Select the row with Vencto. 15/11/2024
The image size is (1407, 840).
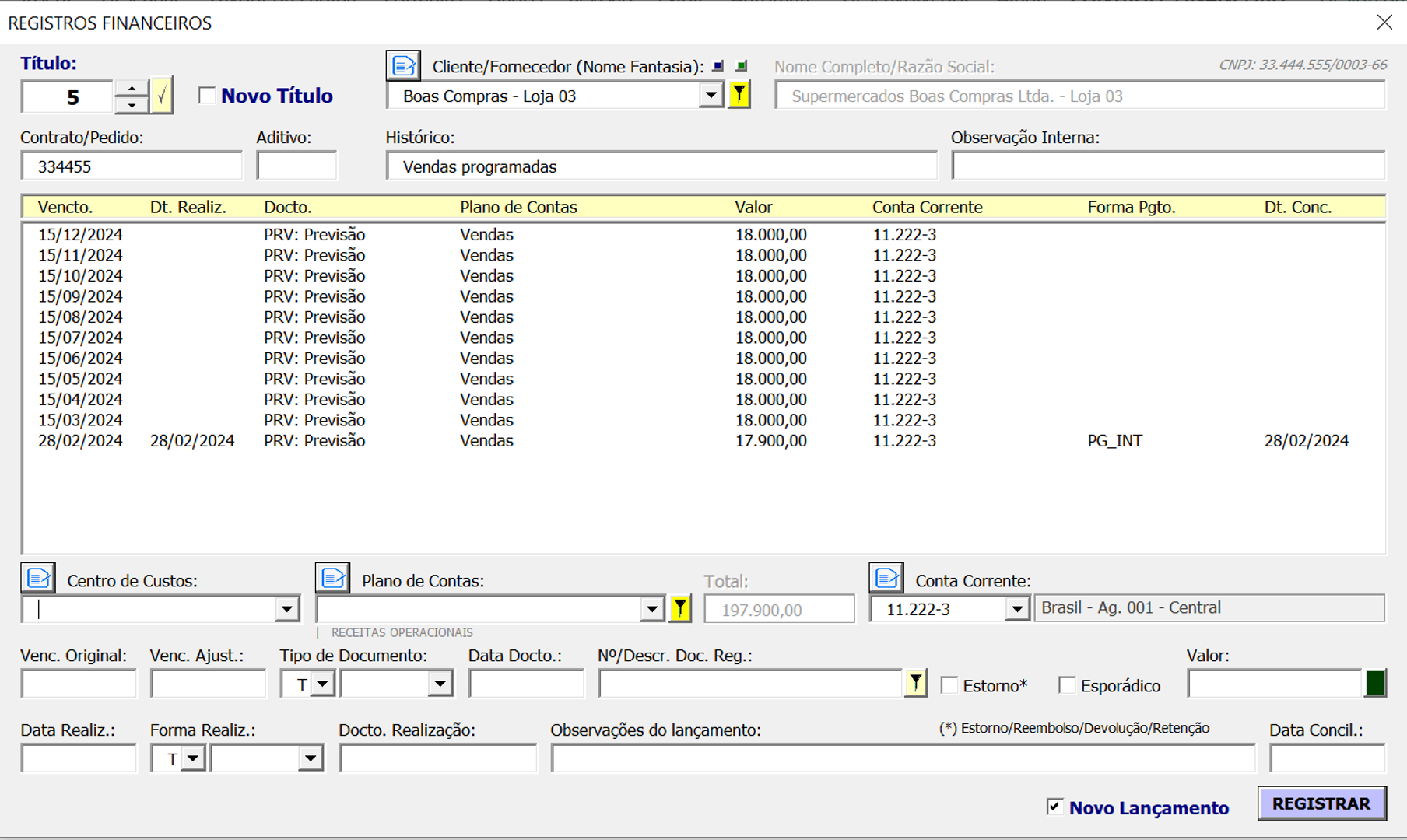point(703,255)
